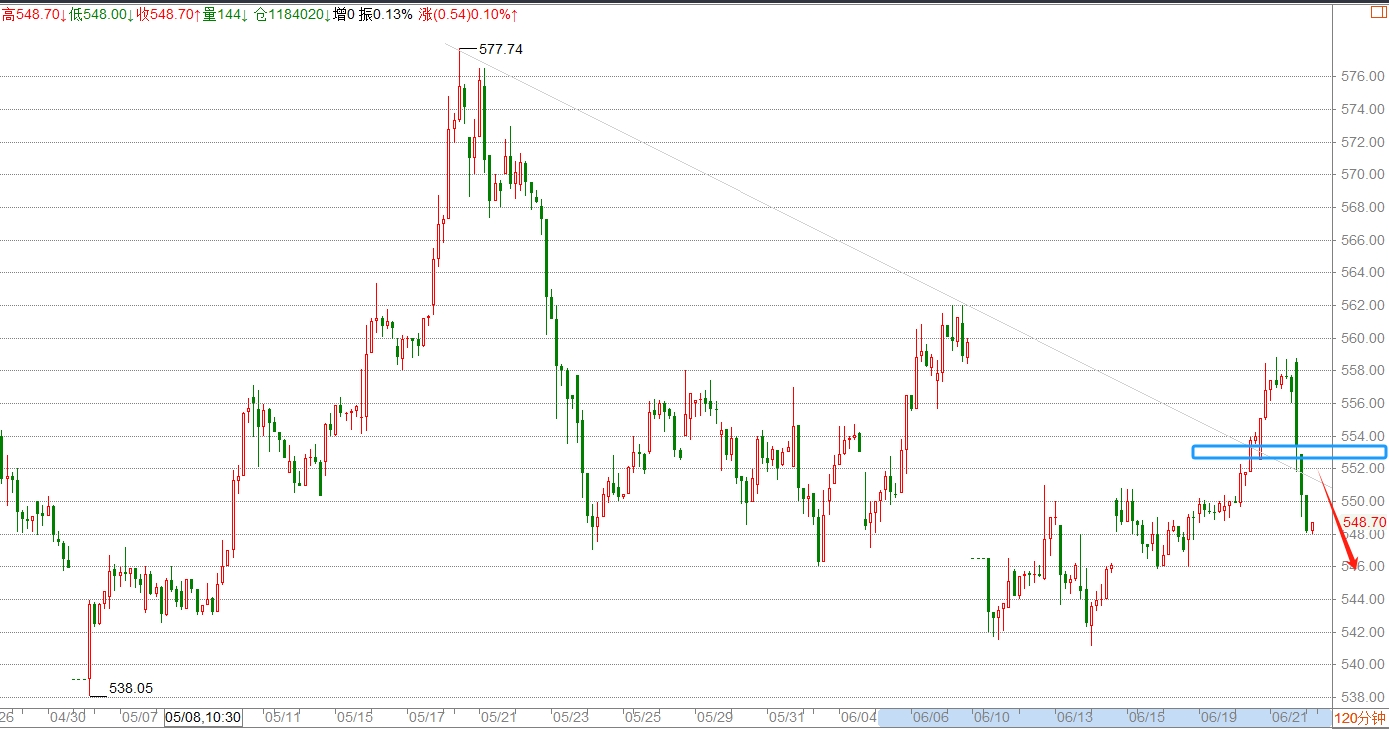Click the 06/19 date on time axis
1389x729 pixels.
point(1218,718)
